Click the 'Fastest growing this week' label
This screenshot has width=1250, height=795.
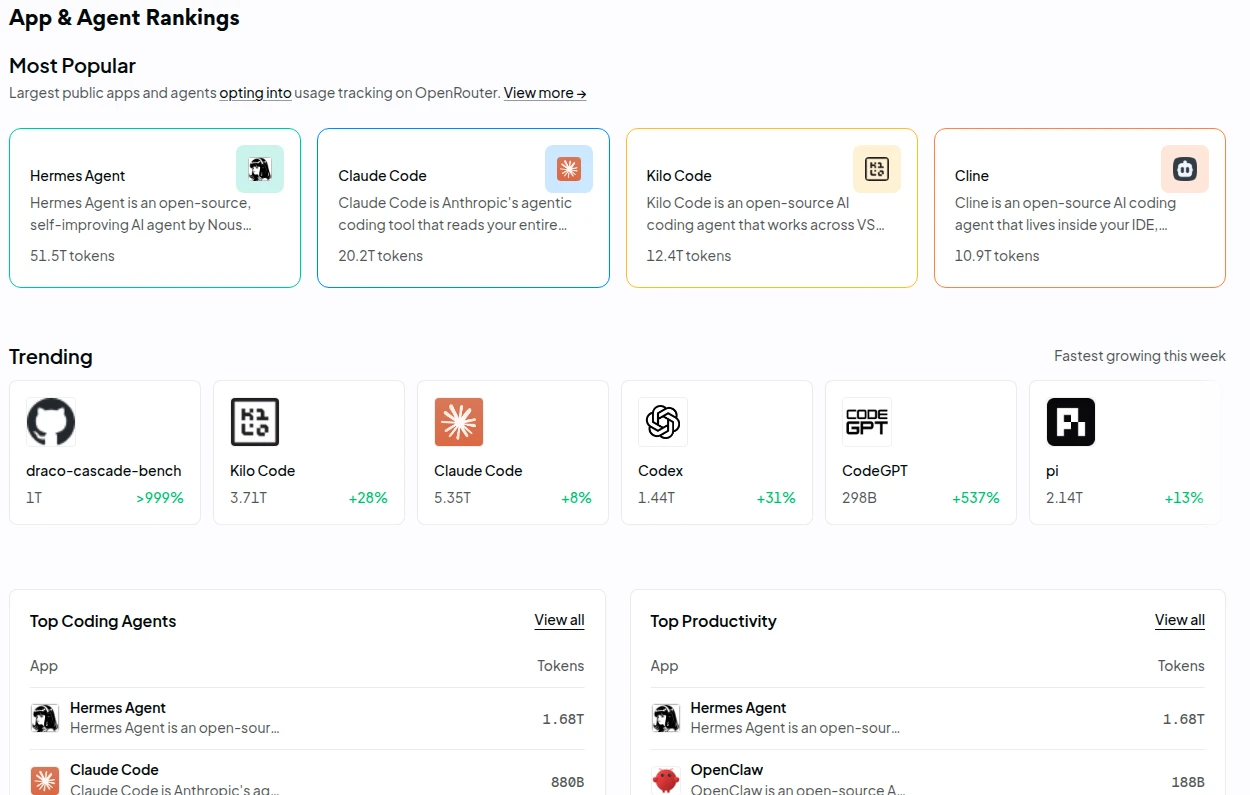click(1140, 356)
